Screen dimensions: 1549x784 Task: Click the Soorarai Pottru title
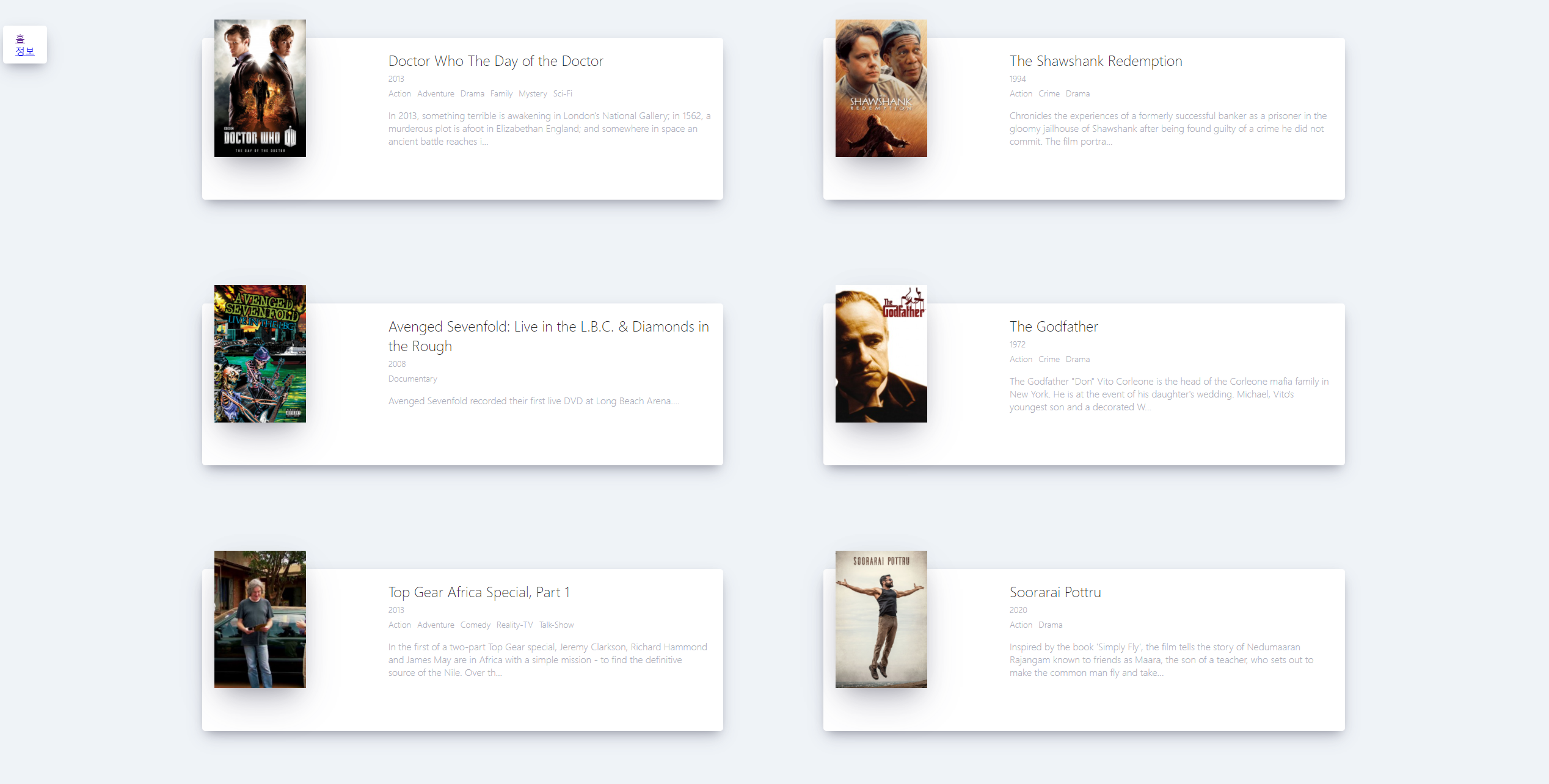(x=1055, y=592)
